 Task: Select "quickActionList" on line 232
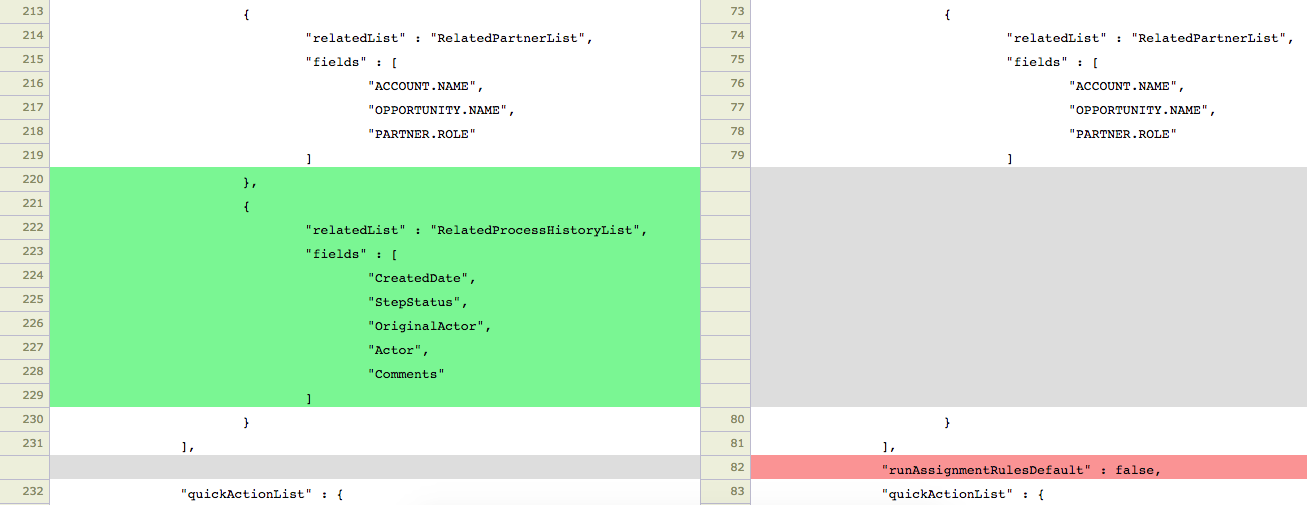click(246, 494)
